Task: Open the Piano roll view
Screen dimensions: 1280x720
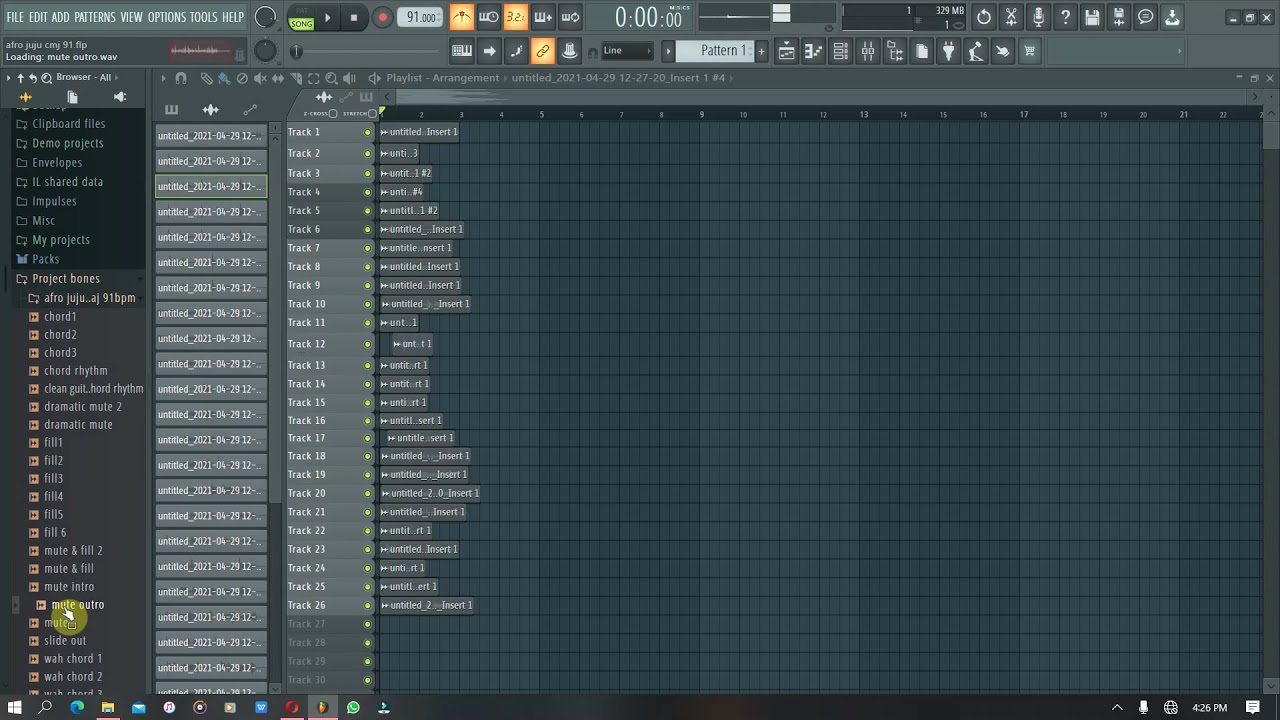Action: (x=814, y=51)
